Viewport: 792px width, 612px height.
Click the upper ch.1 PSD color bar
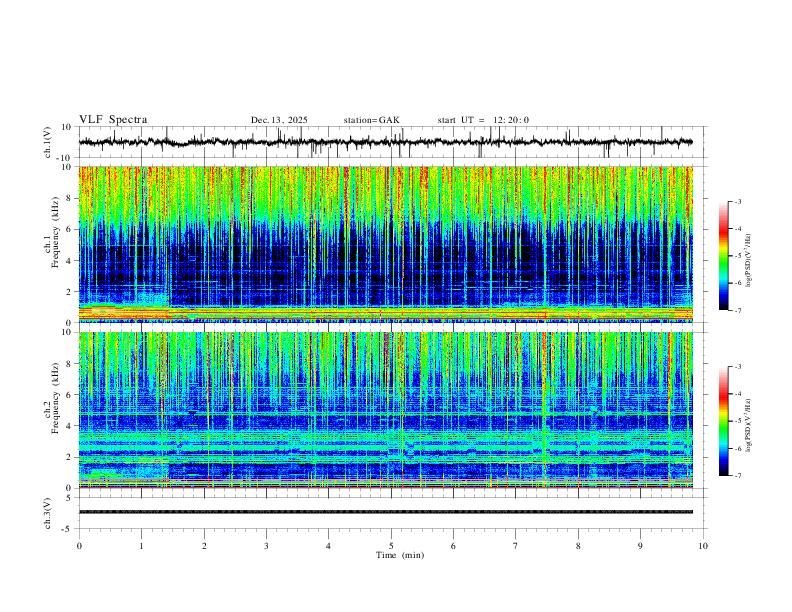[x=724, y=256]
